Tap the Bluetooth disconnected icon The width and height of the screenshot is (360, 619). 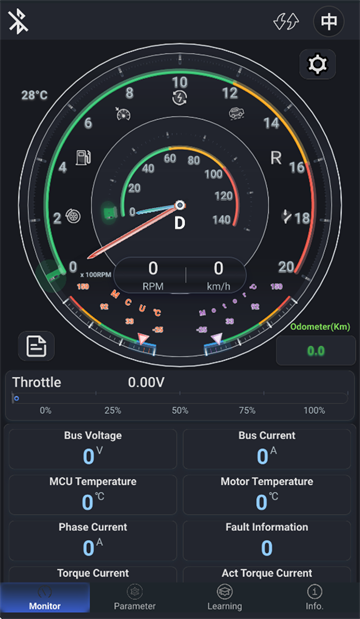coord(19,22)
